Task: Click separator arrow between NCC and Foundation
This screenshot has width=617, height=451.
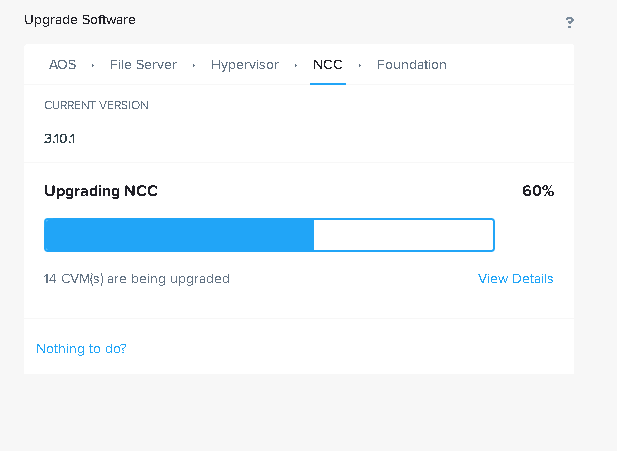Action: [360, 66]
